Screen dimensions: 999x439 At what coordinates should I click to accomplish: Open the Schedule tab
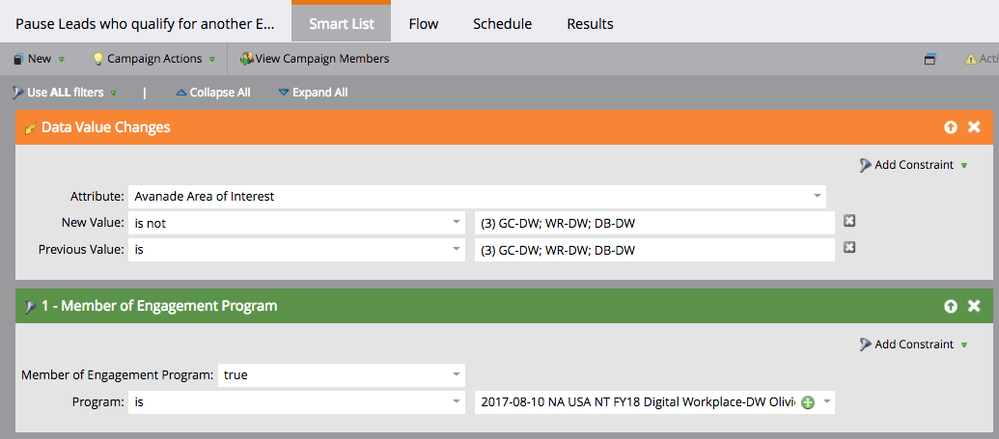point(502,24)
